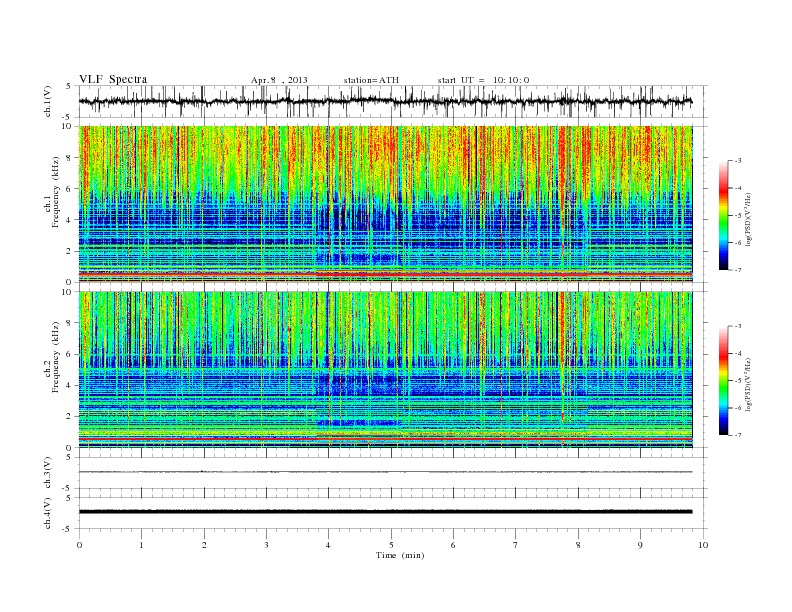Click the "5" tick on time axis
792x612 pixels.
391,545
